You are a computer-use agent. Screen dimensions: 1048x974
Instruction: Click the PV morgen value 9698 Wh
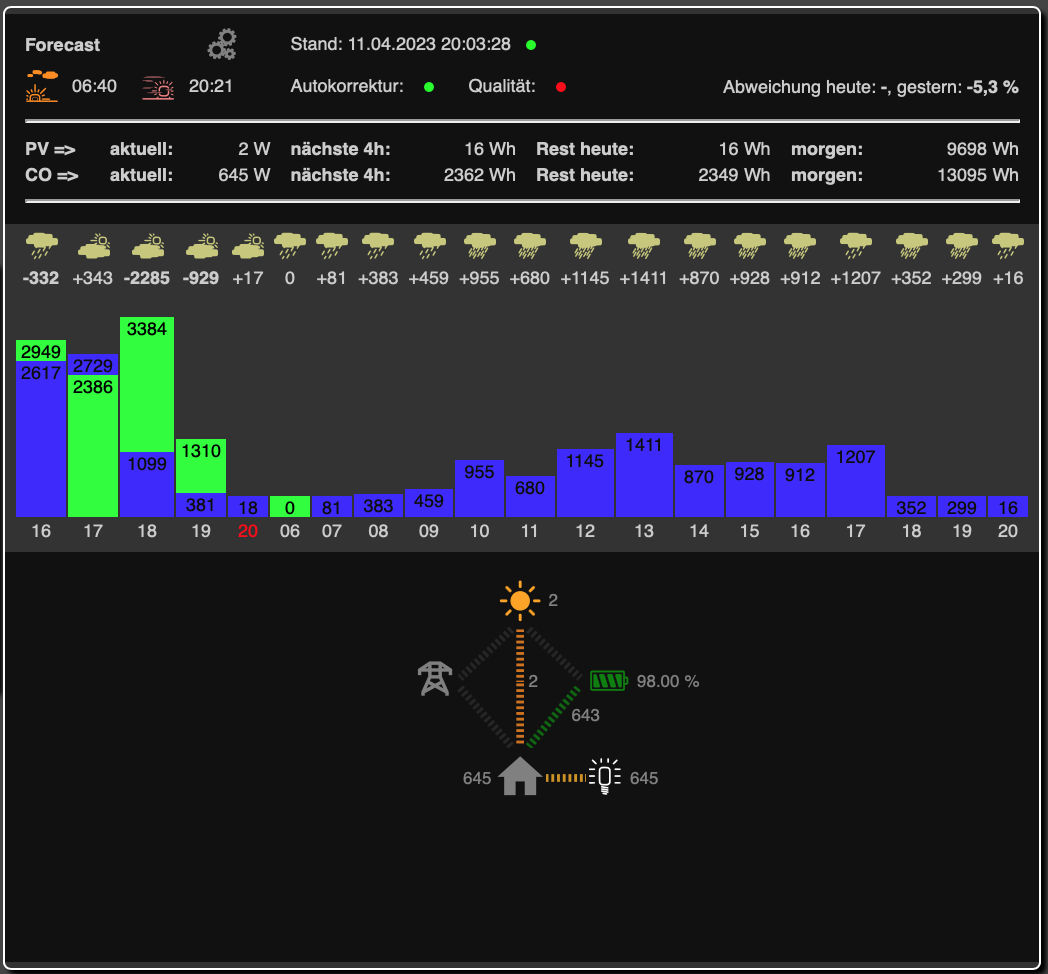click(x=982, y=149)
